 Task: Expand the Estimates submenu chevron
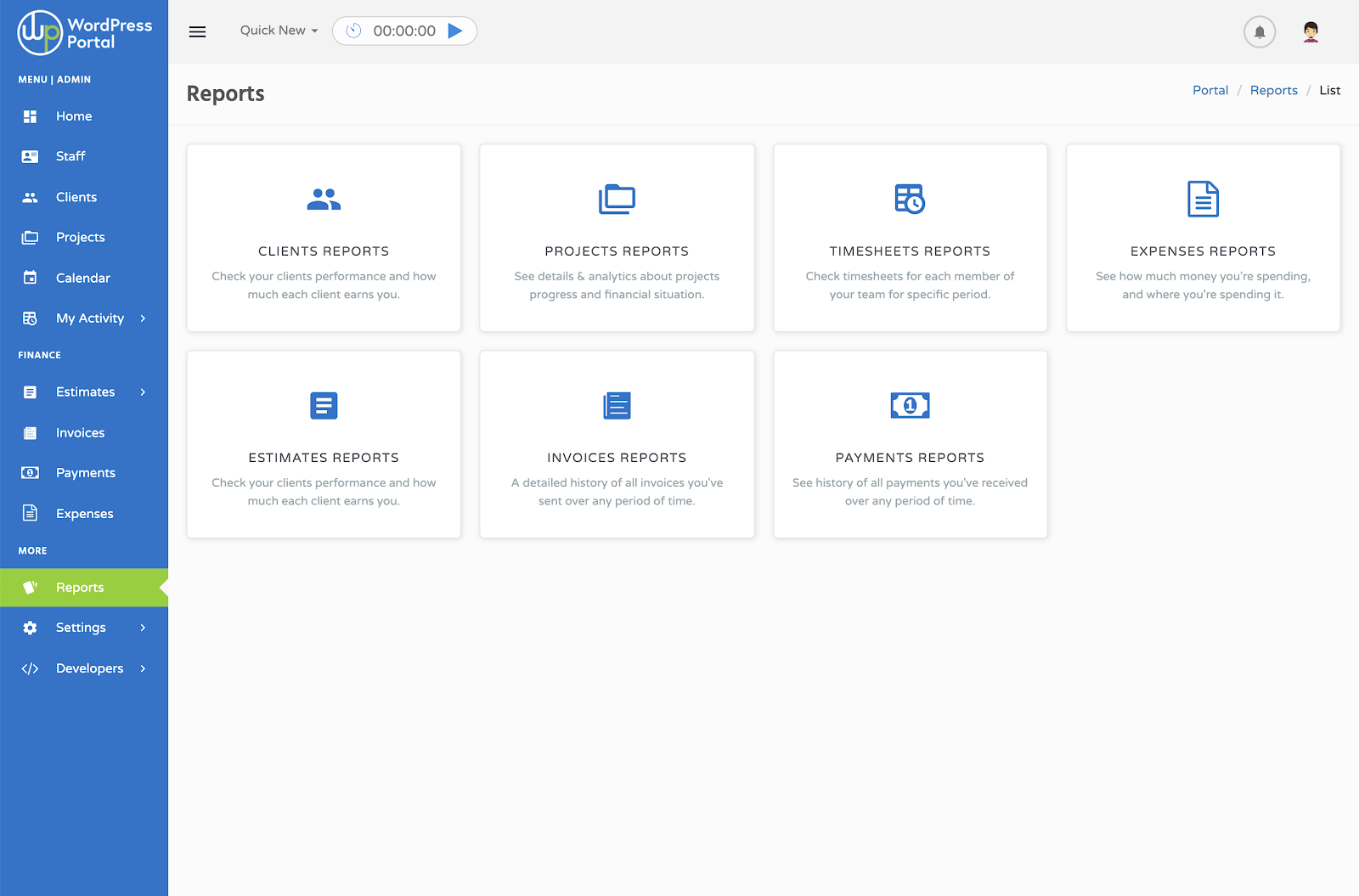pyautogui.click(x=143, y=392)
